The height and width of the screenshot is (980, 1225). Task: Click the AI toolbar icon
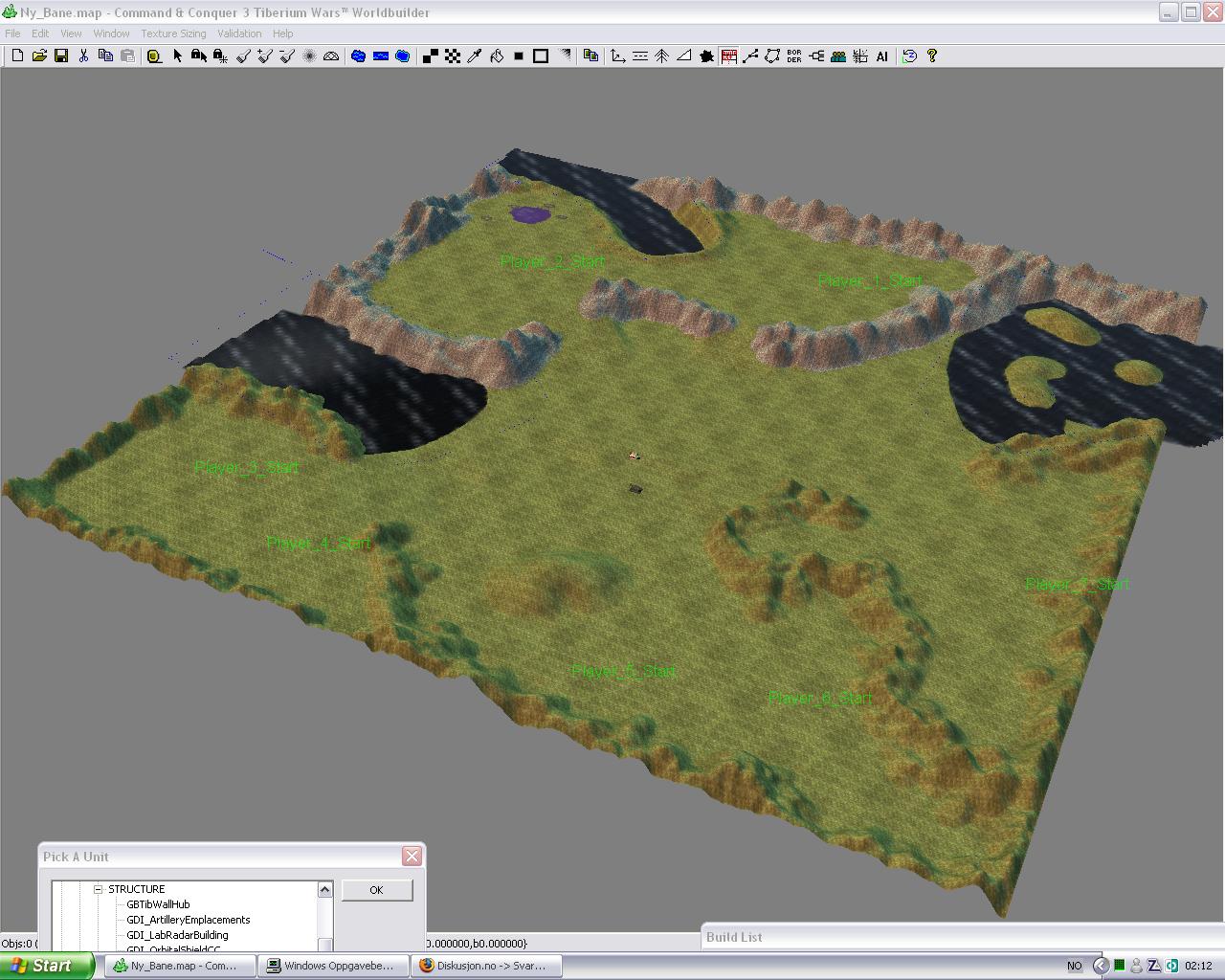882,56
